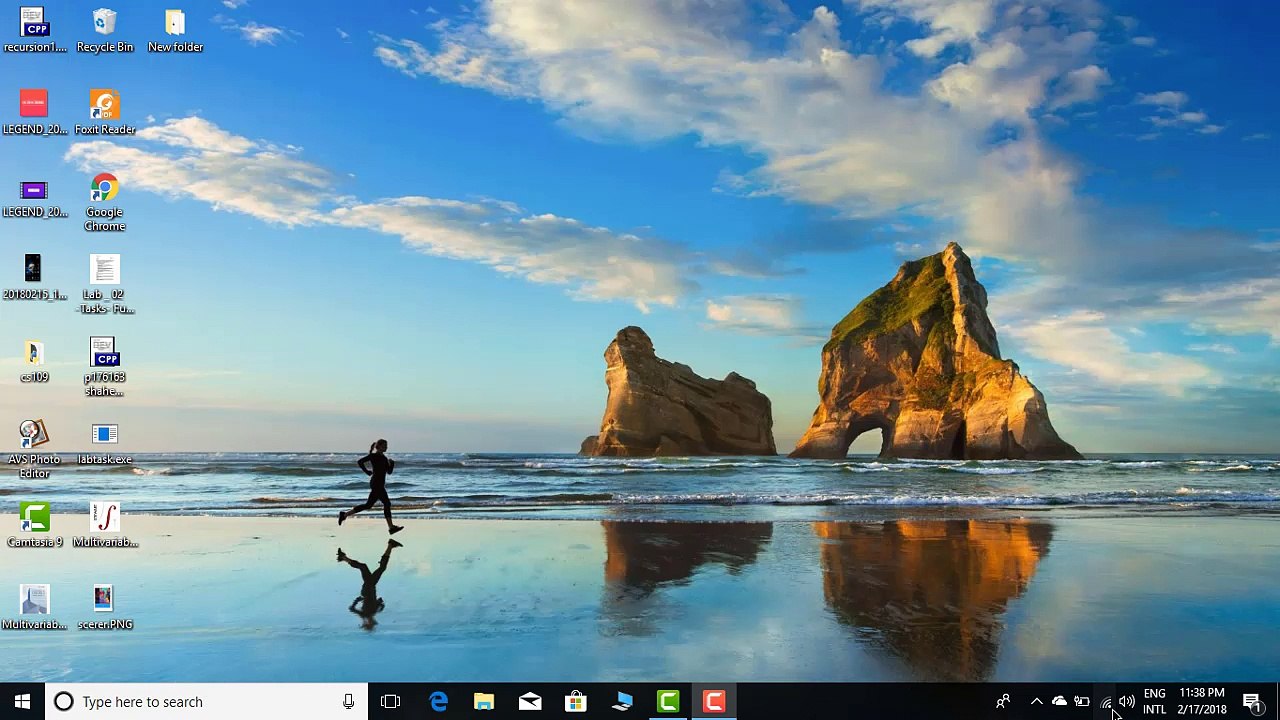Select the New folder desktop icon
1280x720 pixels.
pos(175,30)
